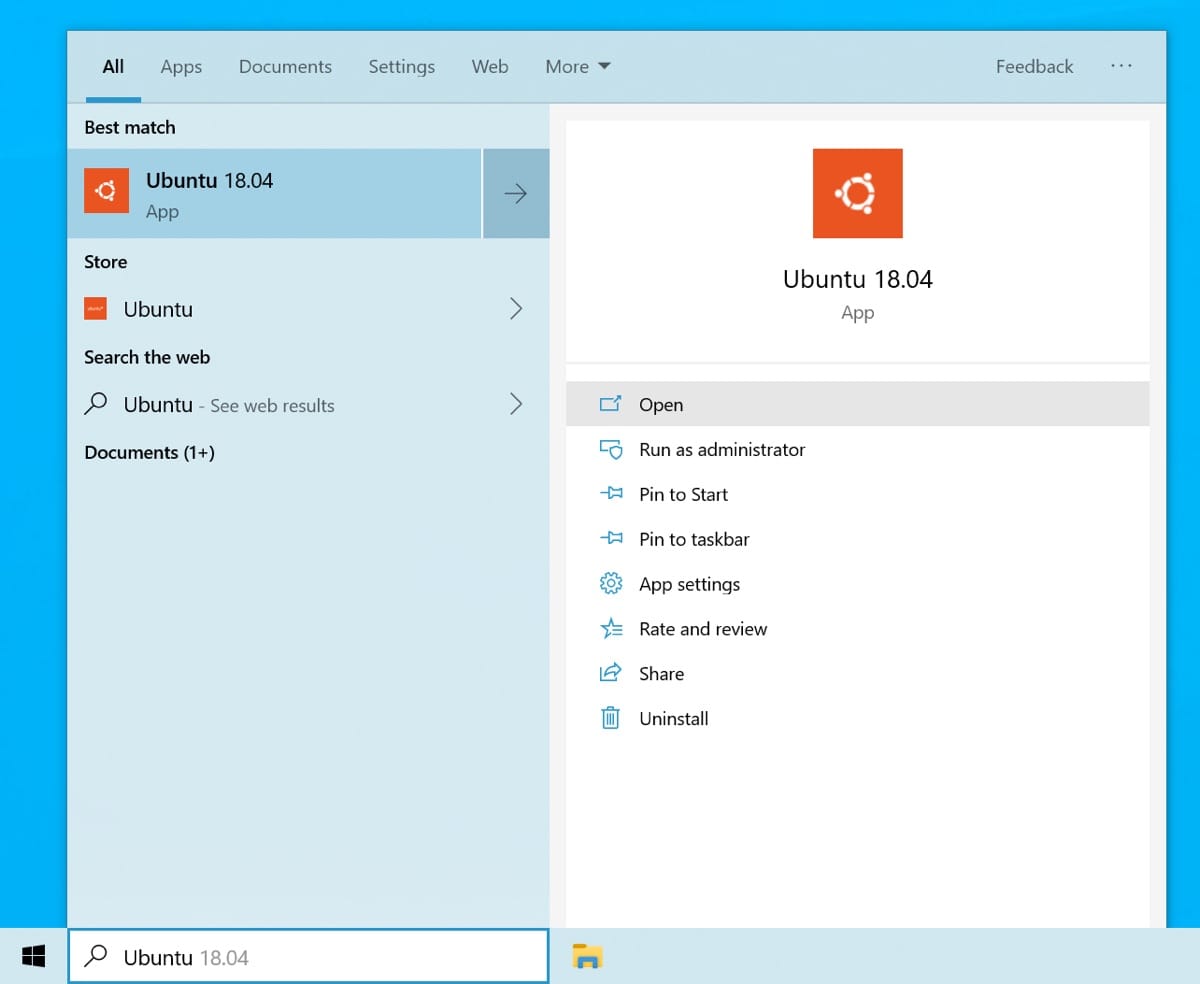Open the three-dot options menu
The height and width of the screenshot is (984, 1200).
click(x=1121, y=66)
